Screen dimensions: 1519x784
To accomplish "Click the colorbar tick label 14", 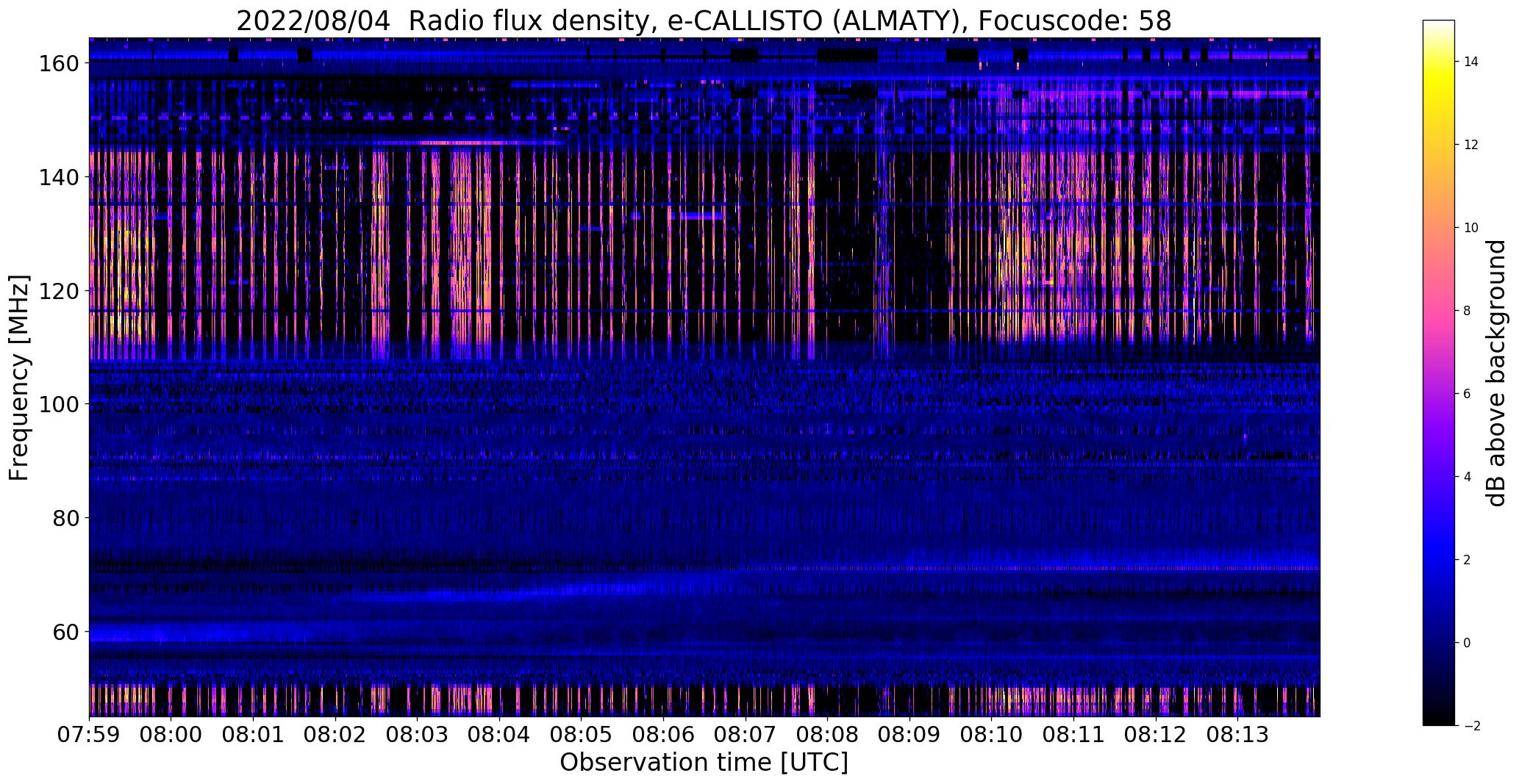I will point(1471,62).
